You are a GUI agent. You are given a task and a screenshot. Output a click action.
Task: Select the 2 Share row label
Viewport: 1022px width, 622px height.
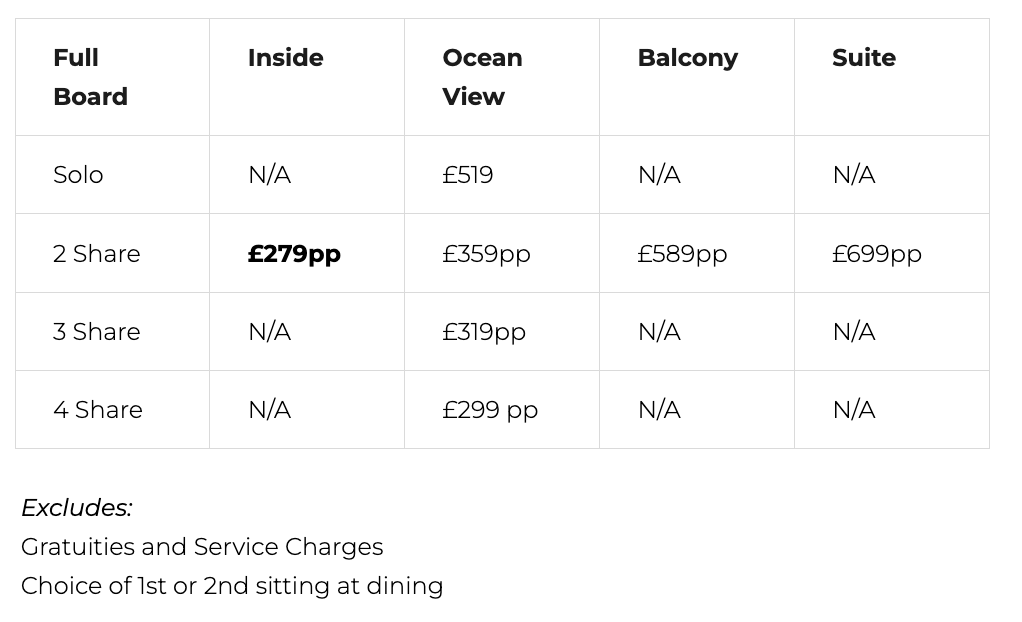pyautogui.click(x=96, y=254)
